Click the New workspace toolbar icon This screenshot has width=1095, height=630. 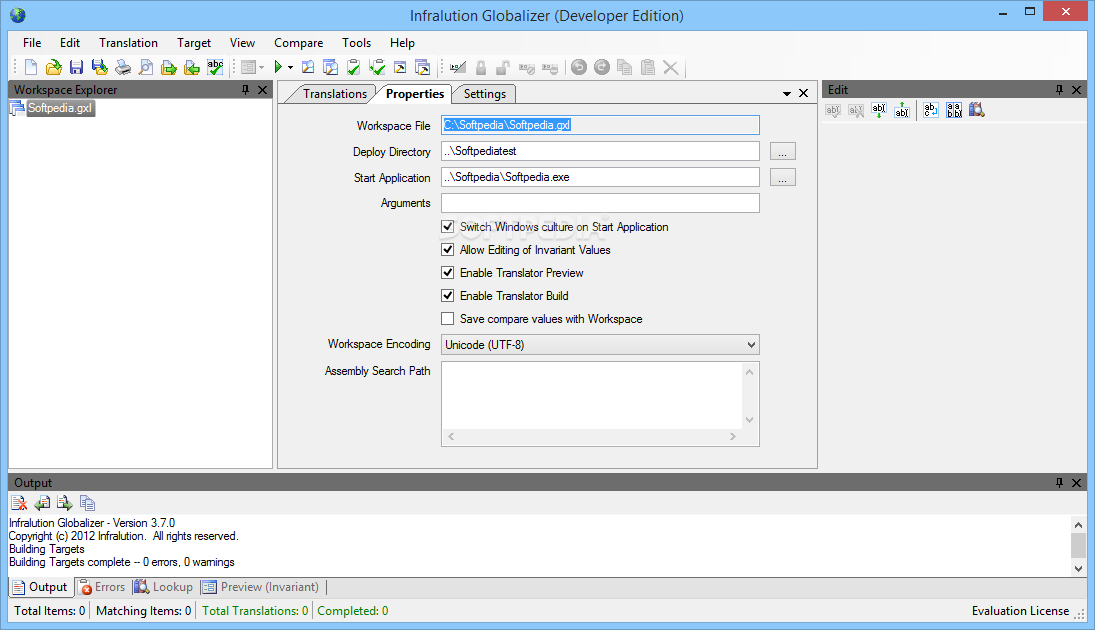(31, 67)
